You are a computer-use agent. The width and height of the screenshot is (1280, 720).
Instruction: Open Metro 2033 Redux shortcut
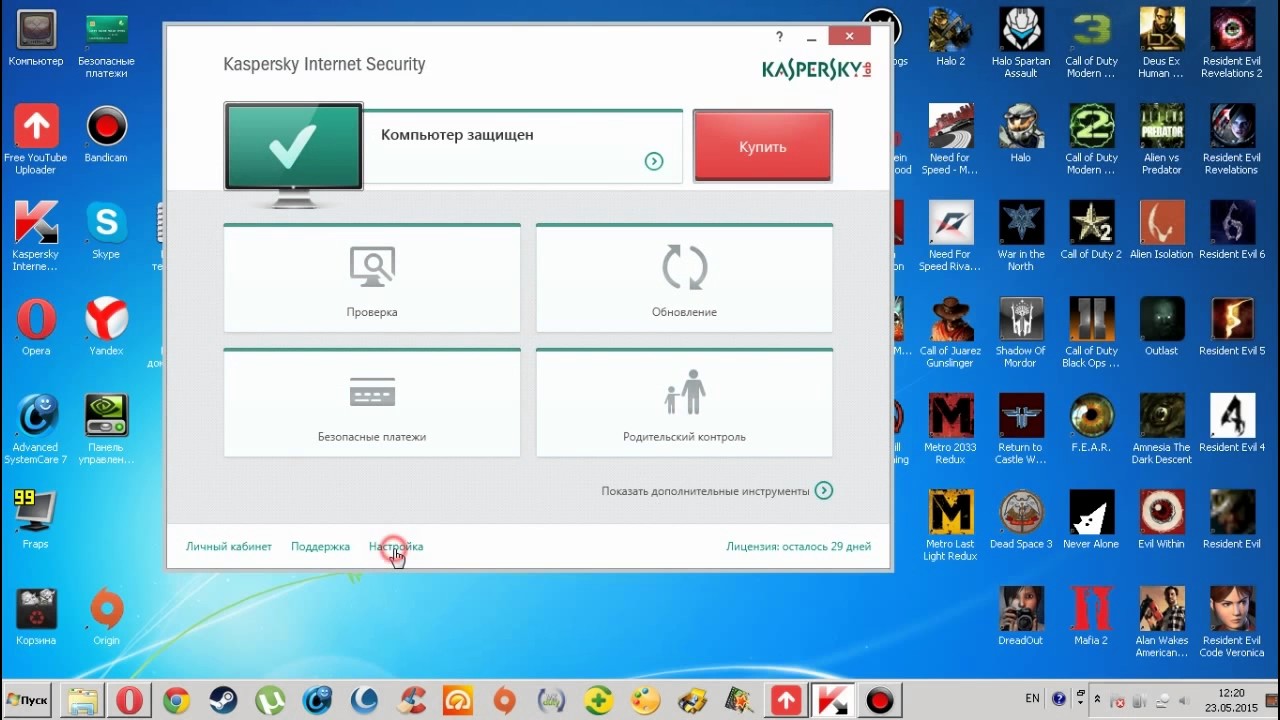951,429
